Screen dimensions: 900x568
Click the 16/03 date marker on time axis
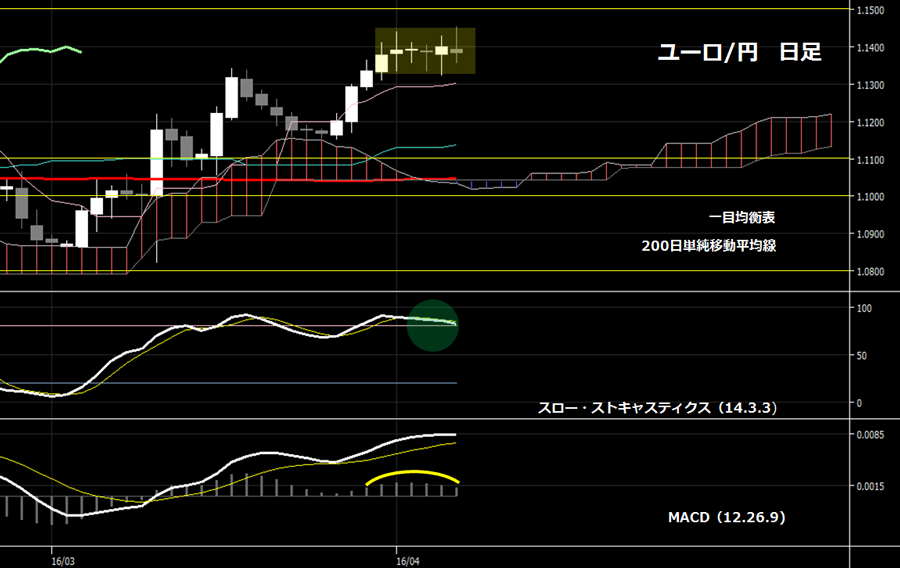[x=62, y=561]
